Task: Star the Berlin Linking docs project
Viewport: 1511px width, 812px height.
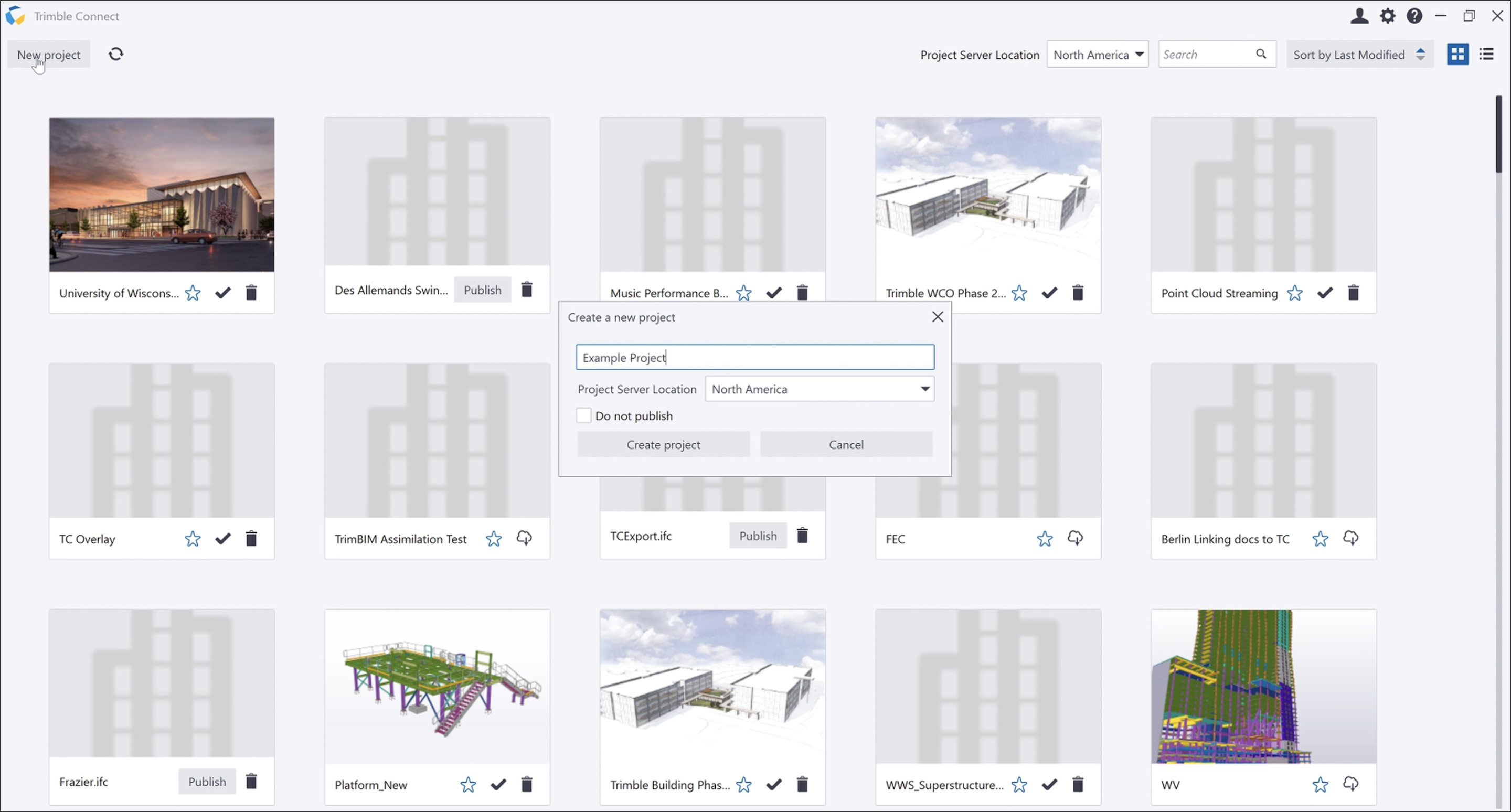Action: [x=1321, y=538]
